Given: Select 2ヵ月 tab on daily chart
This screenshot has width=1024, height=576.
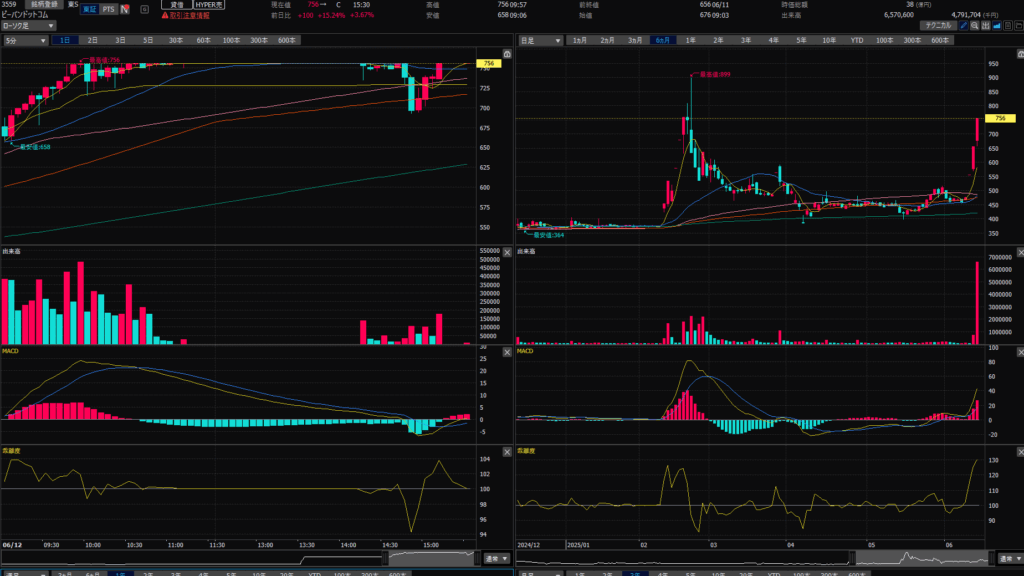Looking at the screenshot, I should 607,40.
